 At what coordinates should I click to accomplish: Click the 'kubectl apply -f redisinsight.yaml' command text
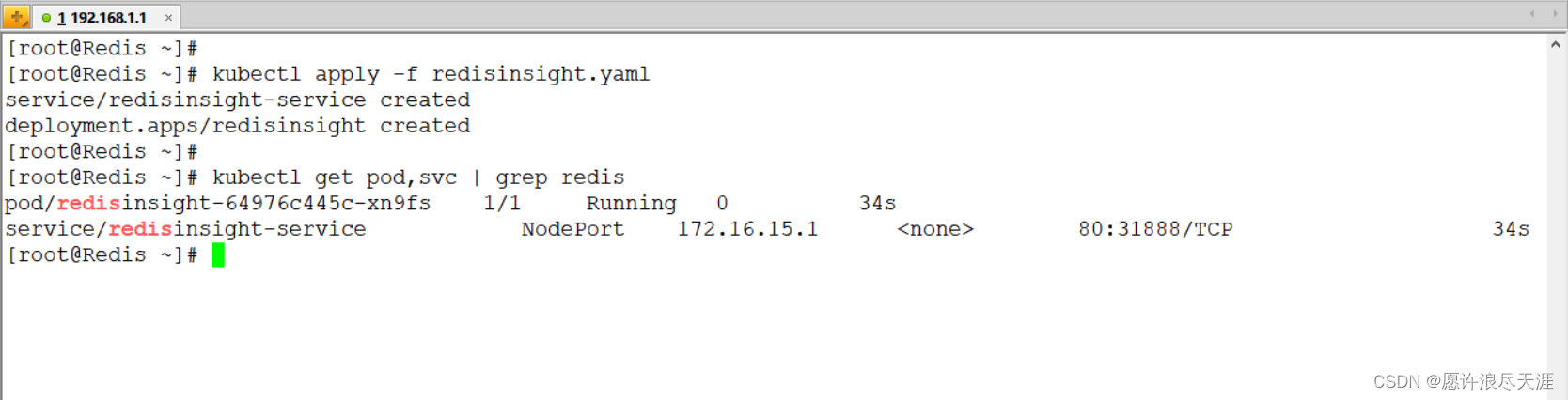431,74
